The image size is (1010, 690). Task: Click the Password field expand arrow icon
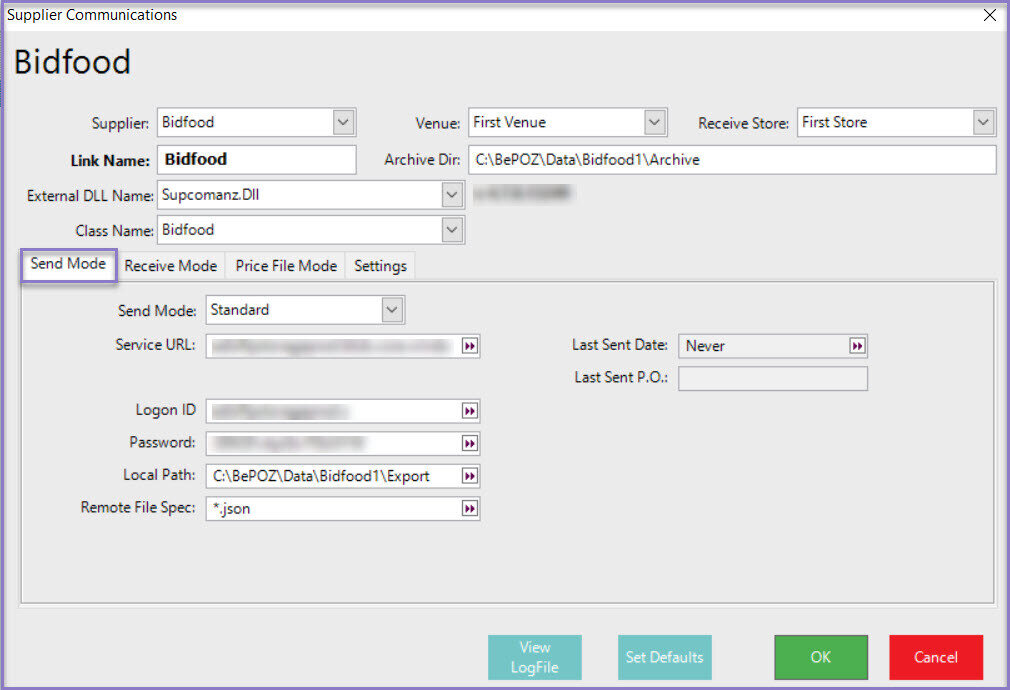point(470,443)
